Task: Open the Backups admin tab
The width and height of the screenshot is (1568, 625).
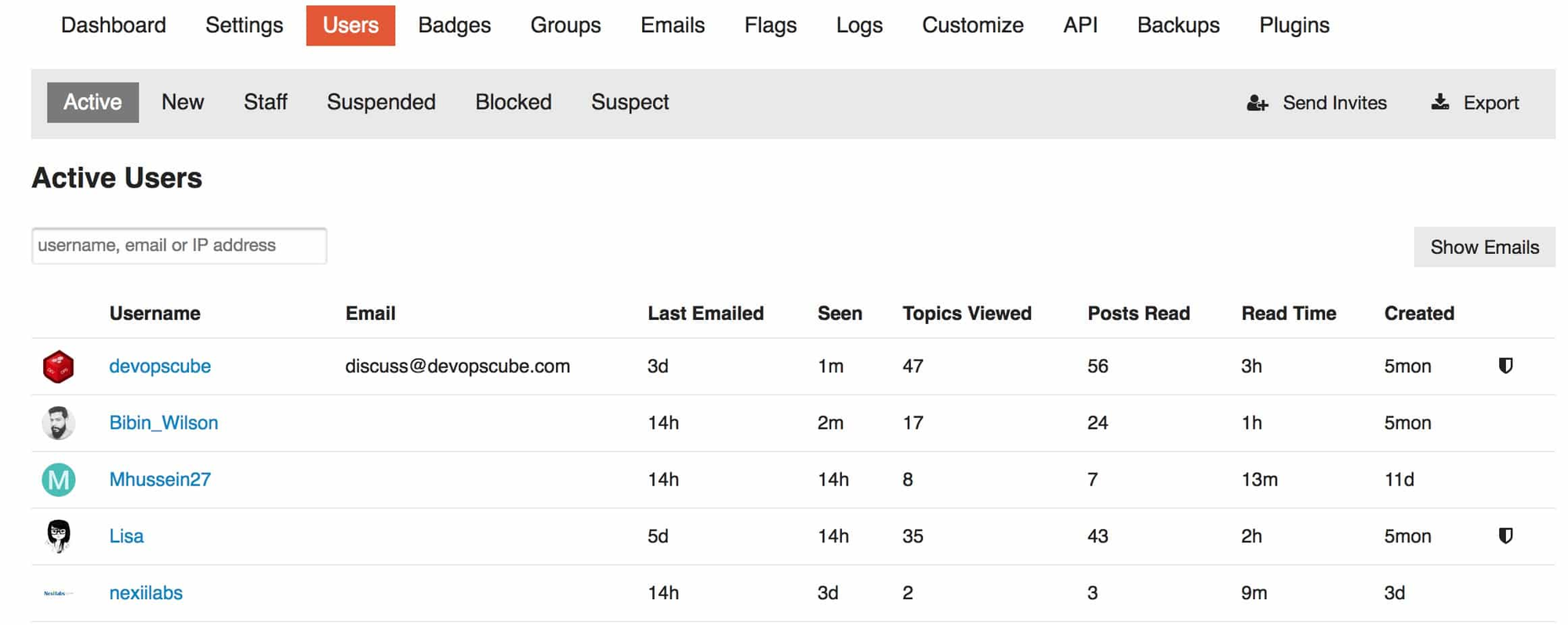Action: click(1178, 25)
